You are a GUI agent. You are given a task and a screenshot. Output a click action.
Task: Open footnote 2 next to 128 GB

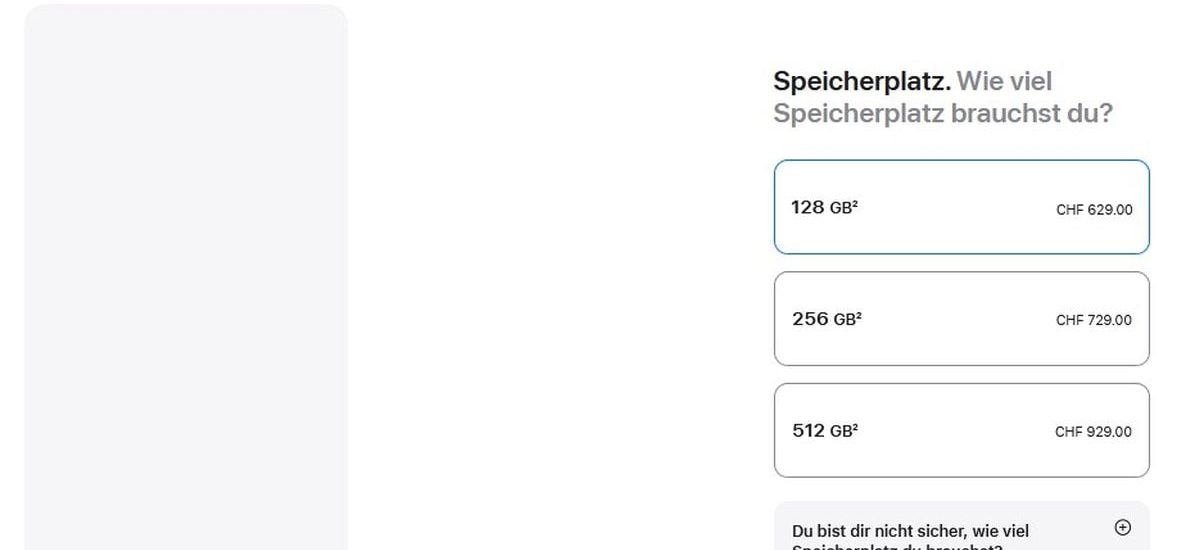(x=856, y=204)
